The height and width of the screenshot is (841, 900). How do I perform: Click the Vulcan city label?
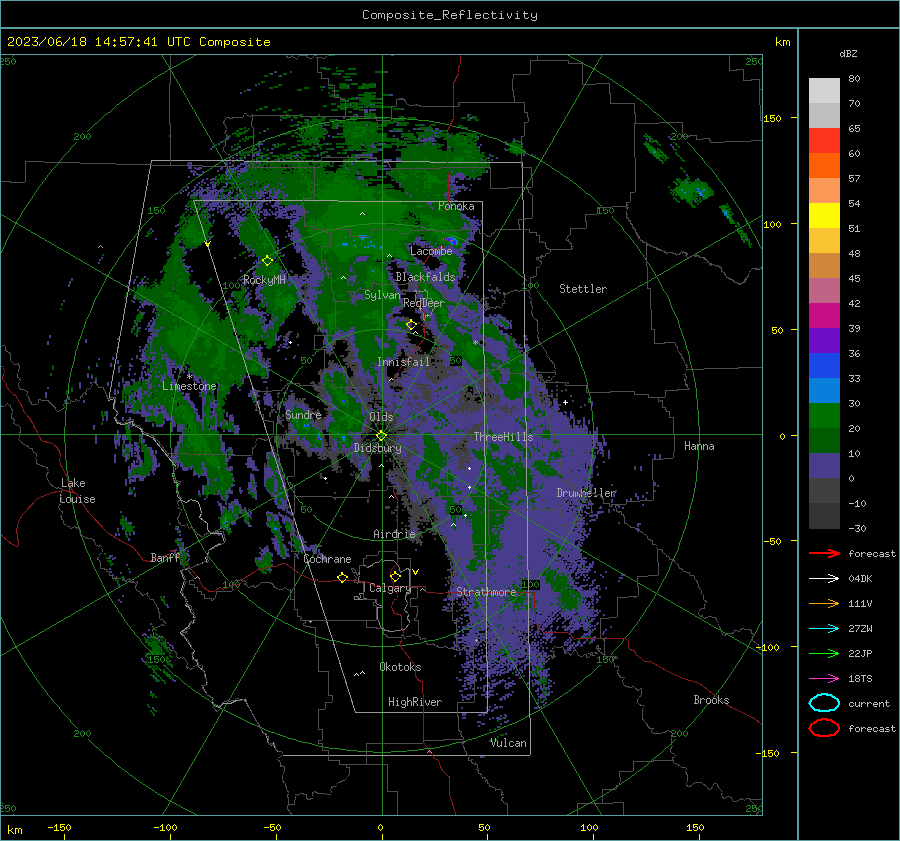[x=508, y=743]
